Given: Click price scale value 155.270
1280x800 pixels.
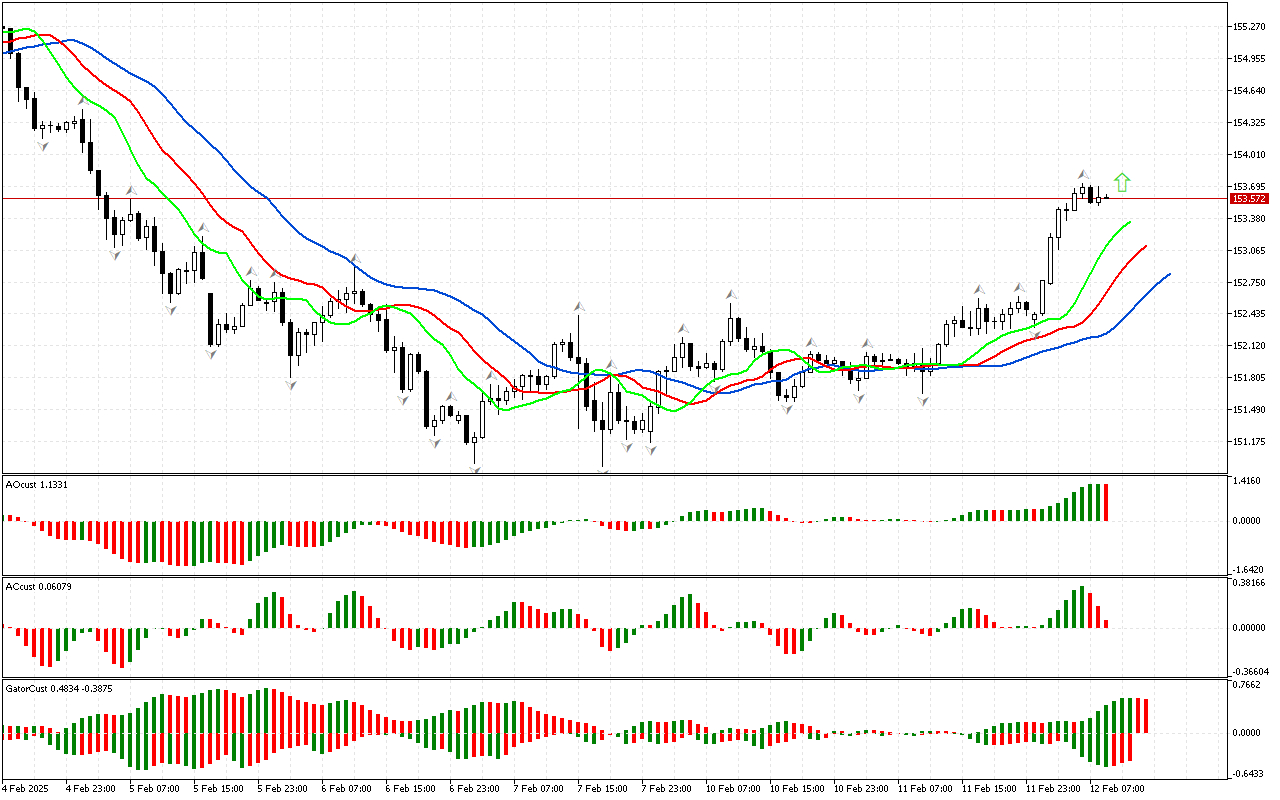Looking at the screenshot, I should pos(1249,27).
